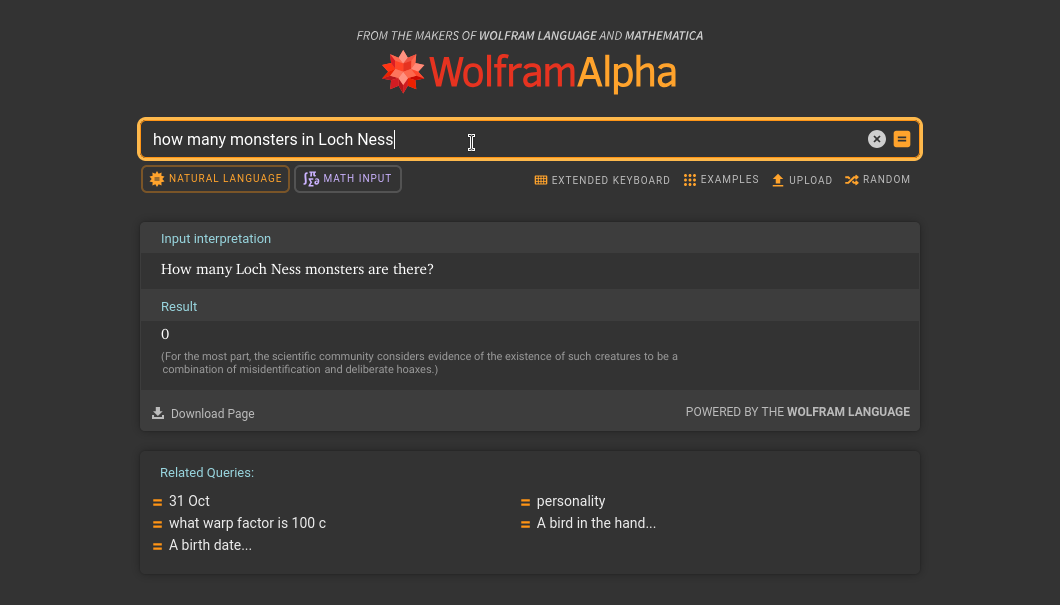
Task: Click equals icon beside 'personality'
Action: (x=525, y=502)
